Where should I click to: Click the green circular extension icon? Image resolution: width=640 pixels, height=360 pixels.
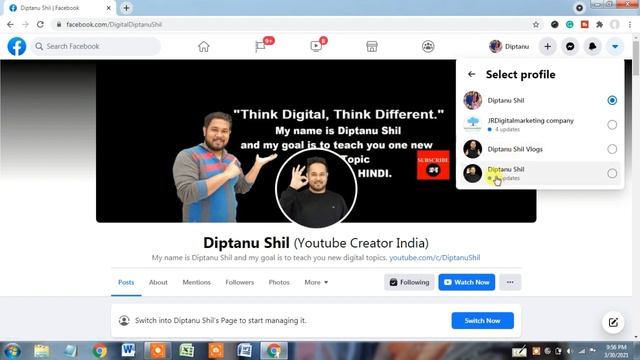click(569, 24)
